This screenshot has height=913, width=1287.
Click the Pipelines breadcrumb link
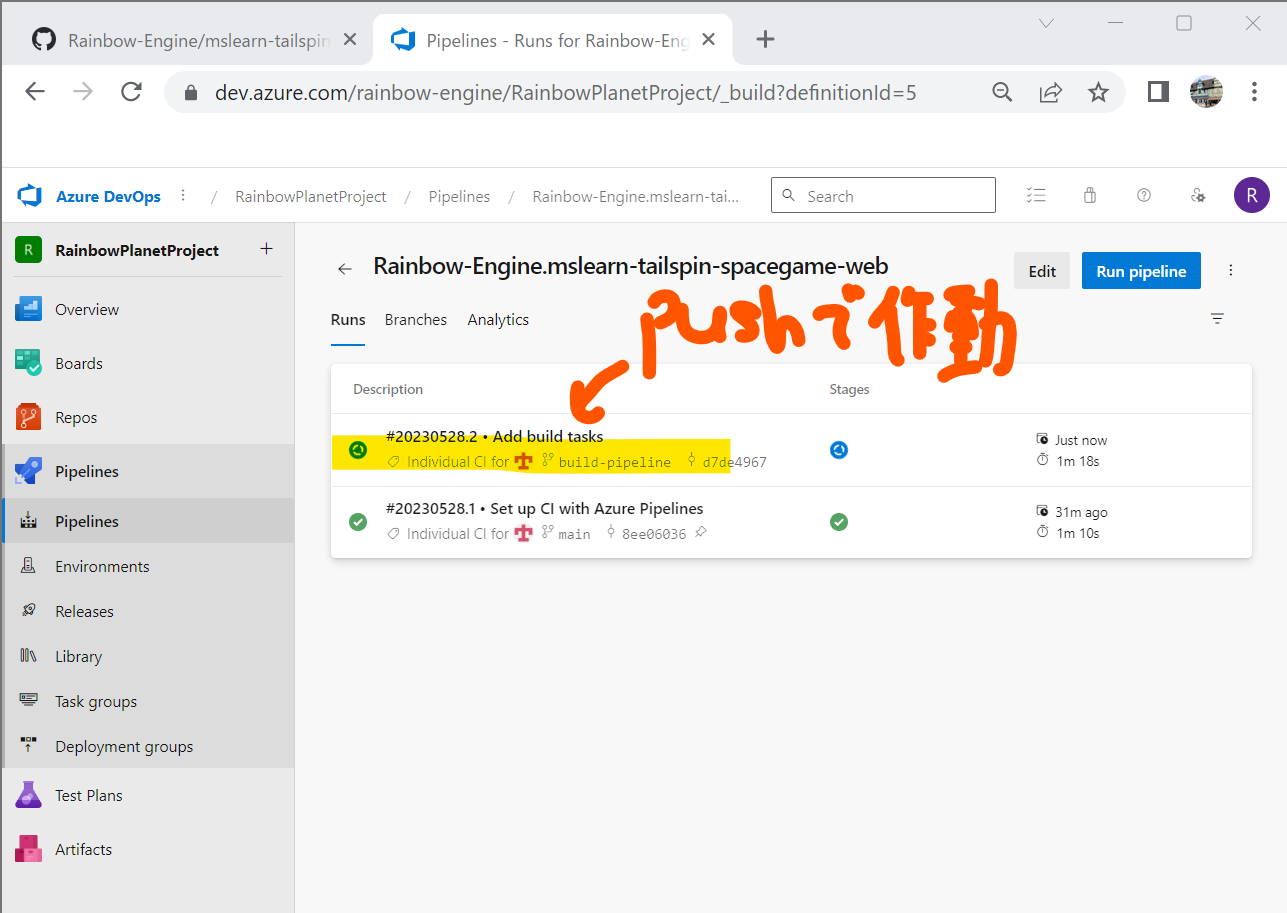[459, 197]
